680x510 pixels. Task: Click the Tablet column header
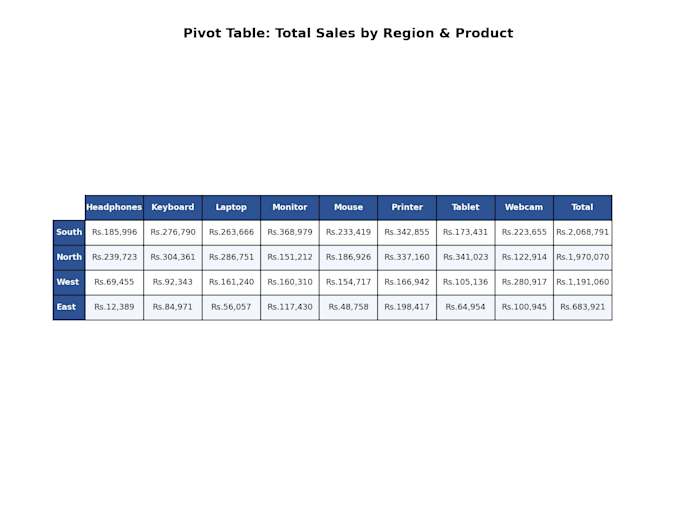(x=465, y=207)
